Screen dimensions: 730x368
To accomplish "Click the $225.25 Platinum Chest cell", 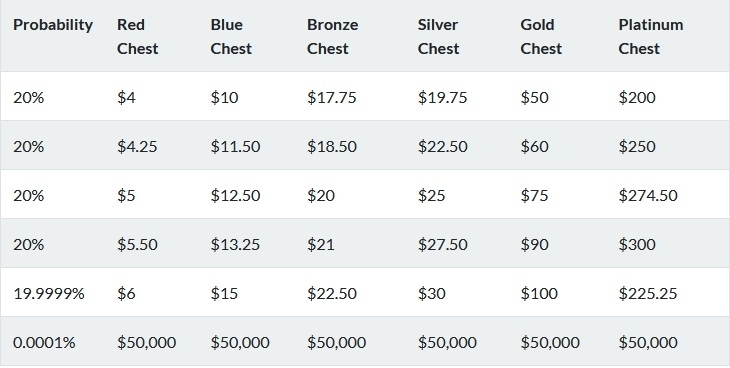I will coord(648,293).
